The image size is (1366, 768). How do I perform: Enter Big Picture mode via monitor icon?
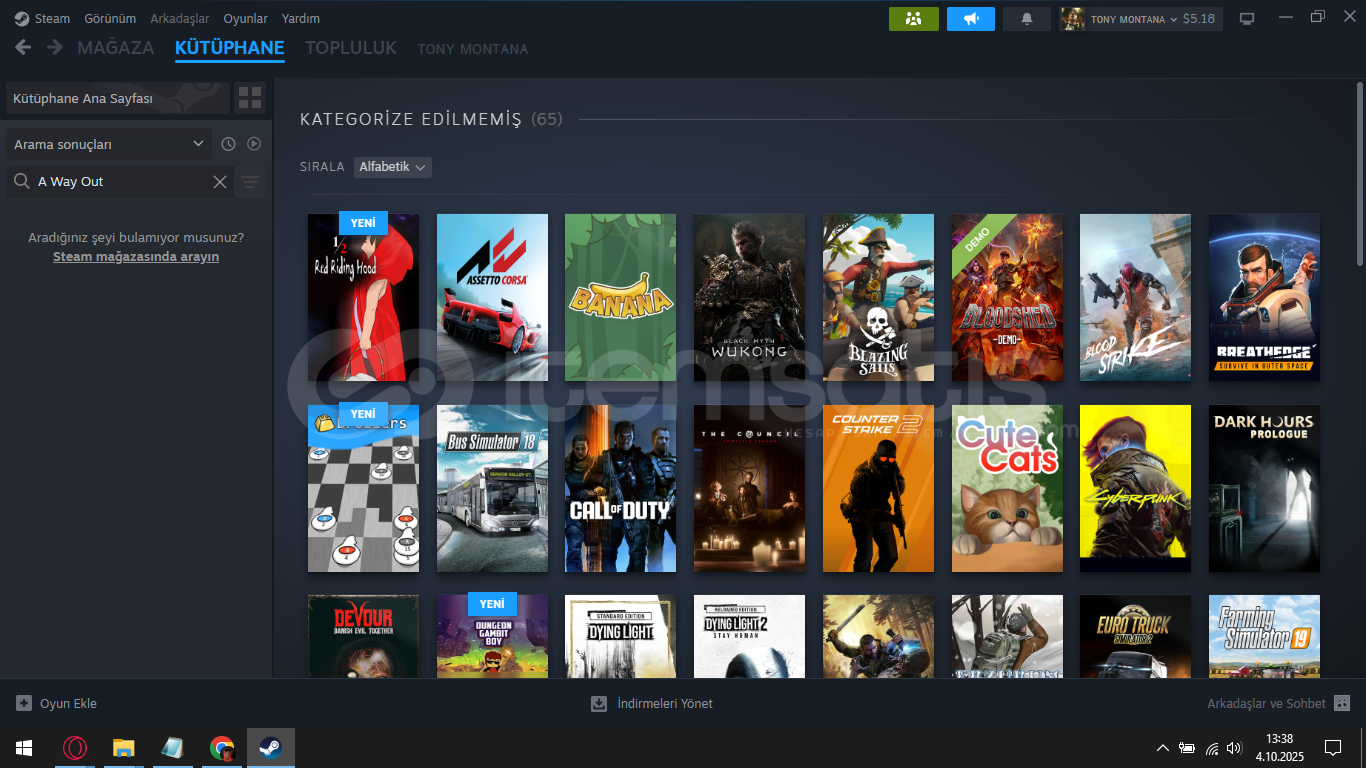pyautogui.click(x=1246, y=19)
